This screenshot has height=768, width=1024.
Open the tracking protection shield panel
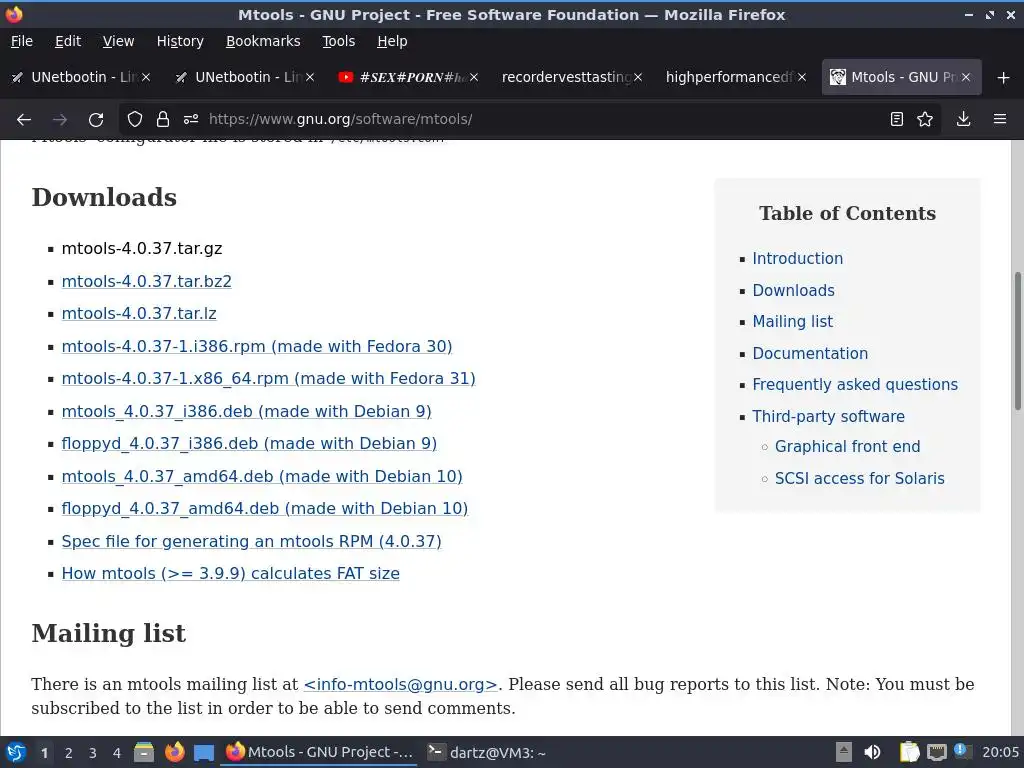click(x=135, y=120)
